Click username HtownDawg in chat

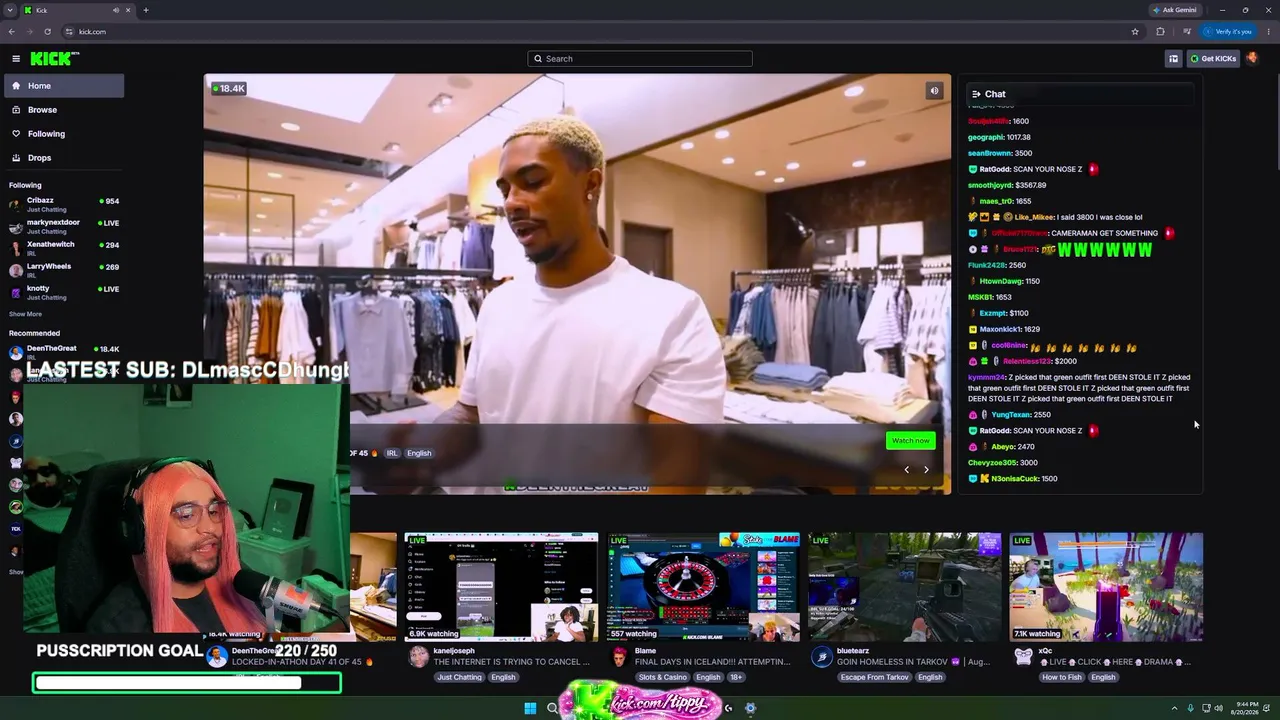click(x=1001, y=281)
